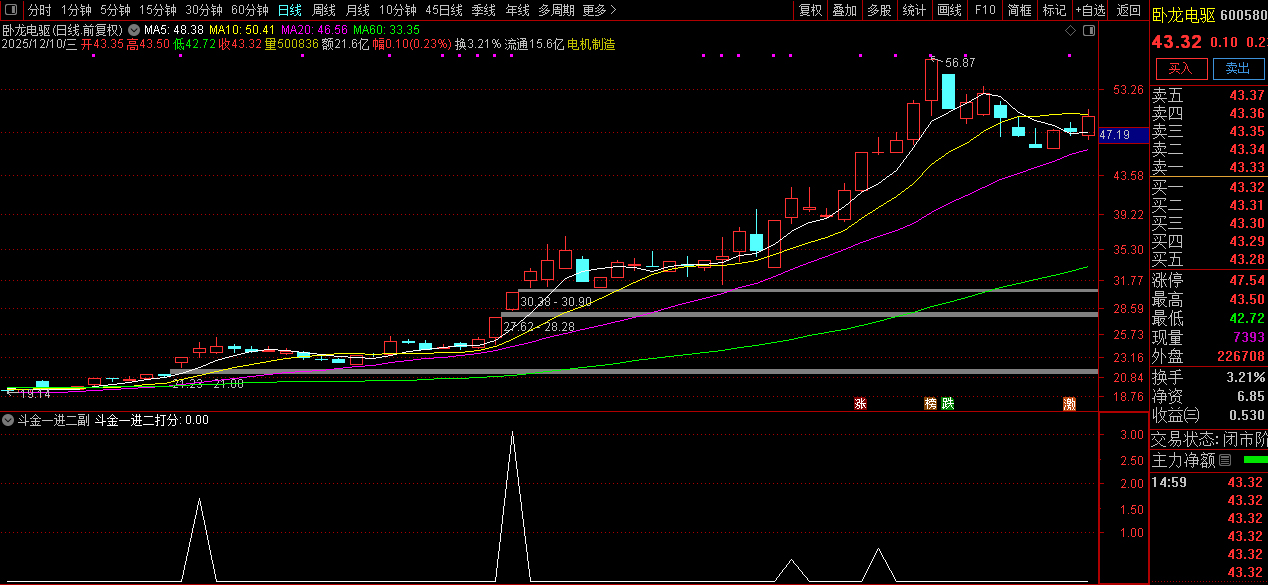Expand the 斗金一进二副 indicator dropdown
Screen dimensions: 1268x585
click(9, 420)
